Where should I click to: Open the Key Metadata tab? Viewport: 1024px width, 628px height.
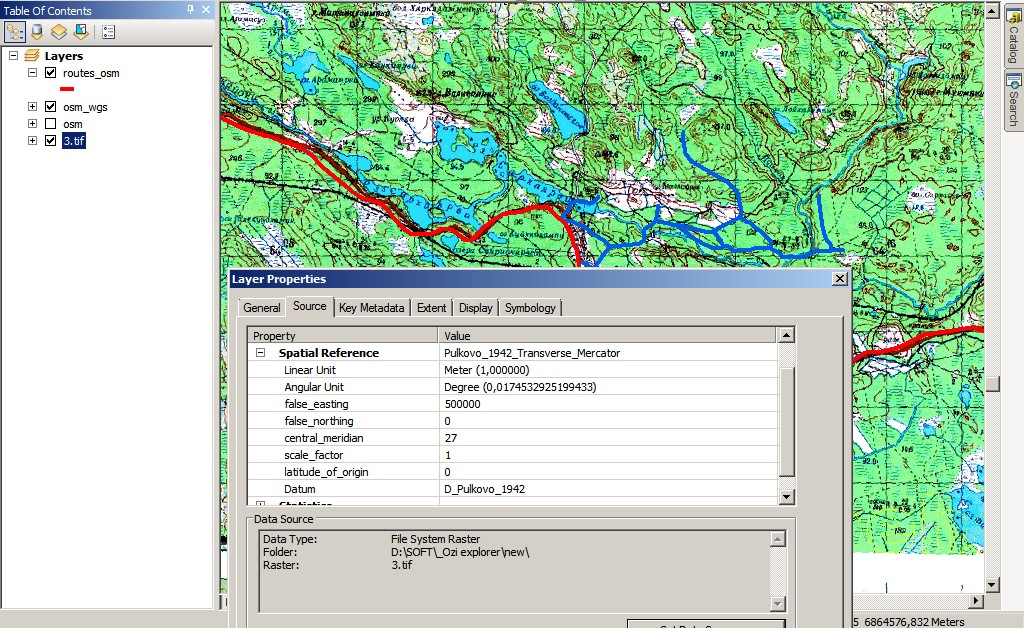tap(371, 308)
